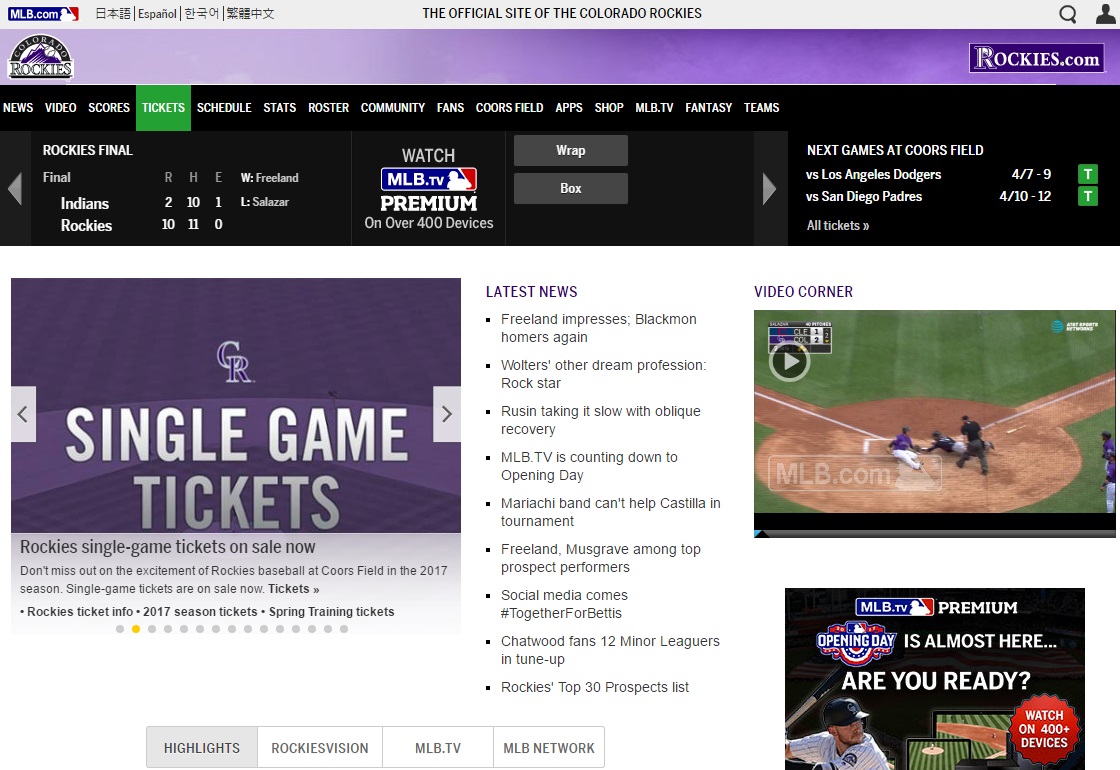Screen dimensions: 1120x770
Task: Open the News menu
Action: (18, 108)
